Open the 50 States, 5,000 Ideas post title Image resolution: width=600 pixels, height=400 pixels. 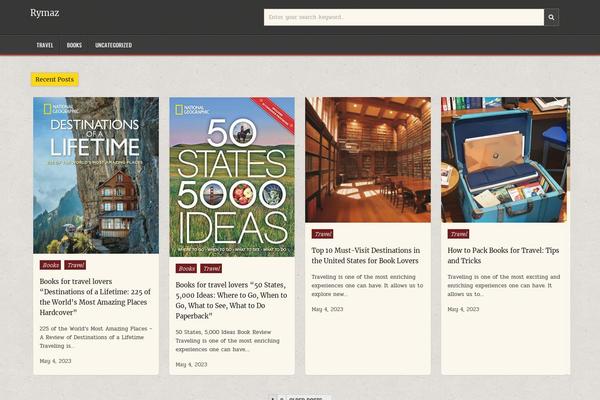tap(232, 300)
